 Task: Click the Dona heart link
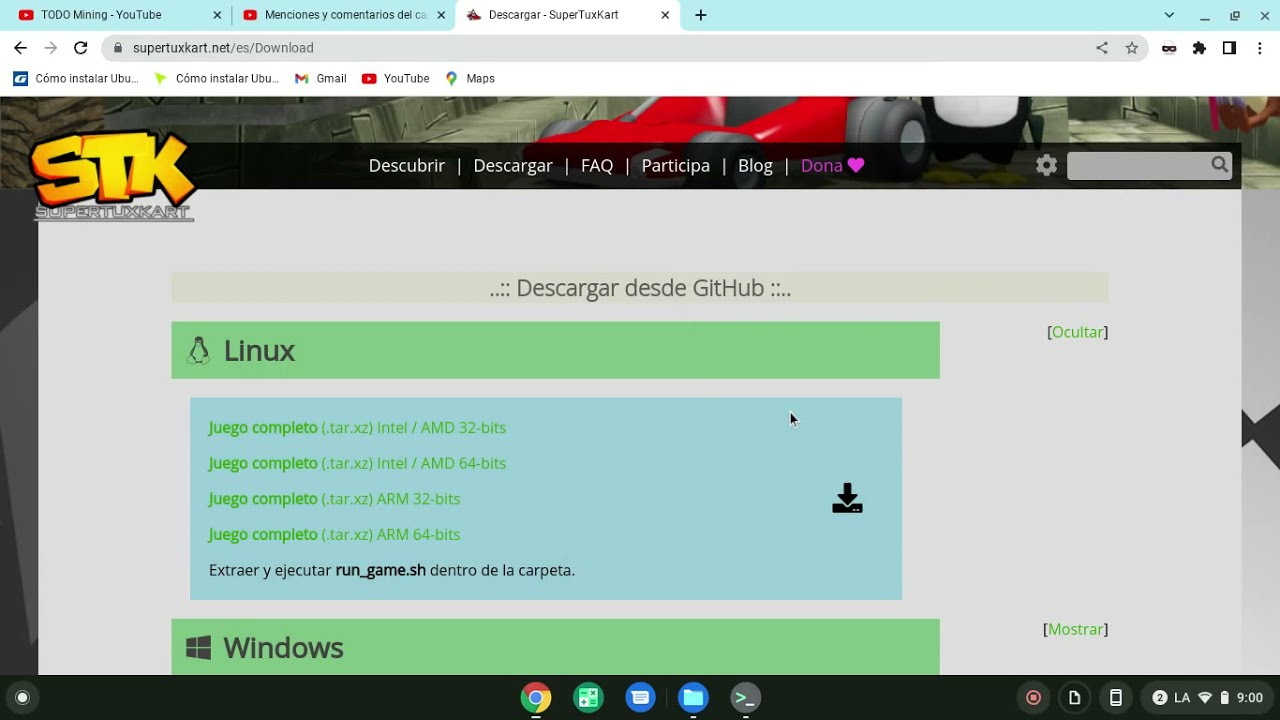tap(832, 166)
